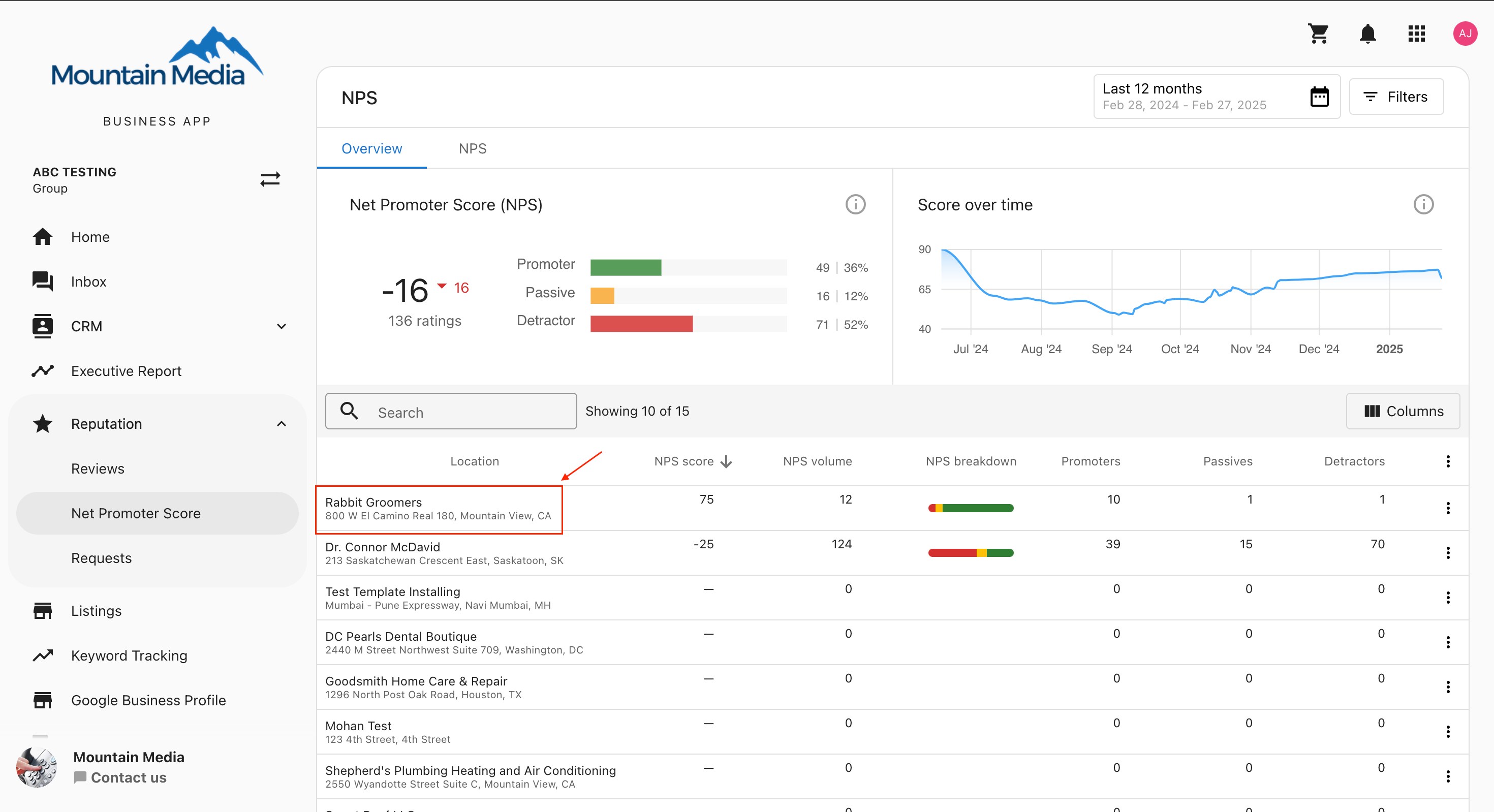The width and height of the screenshot is (1494, 812).
Task: Click the Google Business Profile store icon
Action: [42, 700]
